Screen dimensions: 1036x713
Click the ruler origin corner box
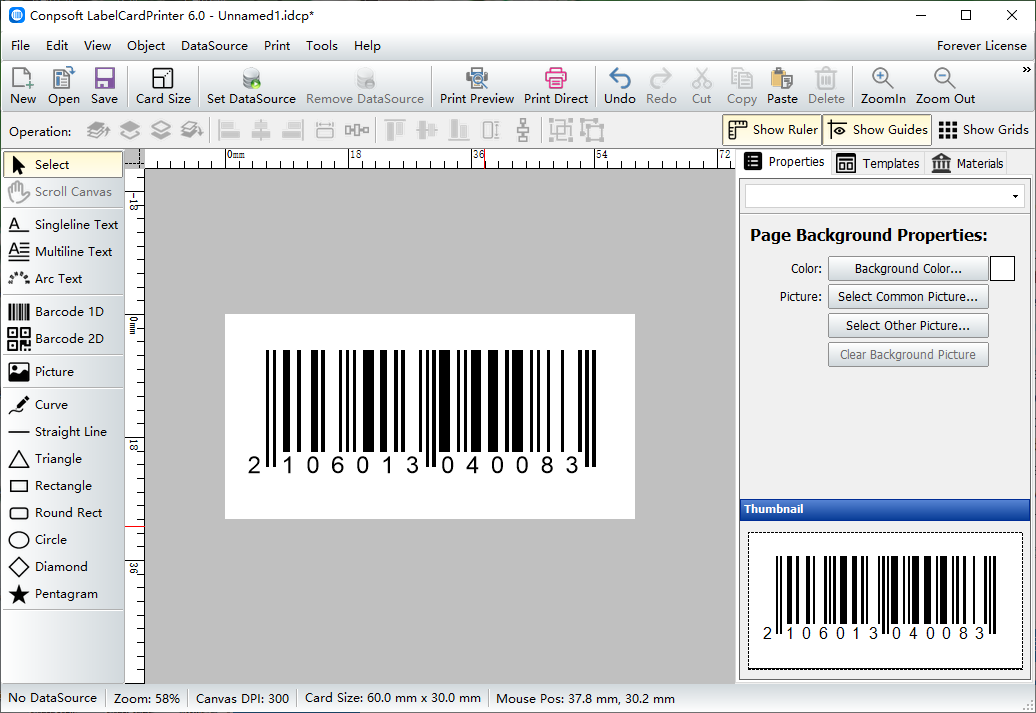click(134, 159)
